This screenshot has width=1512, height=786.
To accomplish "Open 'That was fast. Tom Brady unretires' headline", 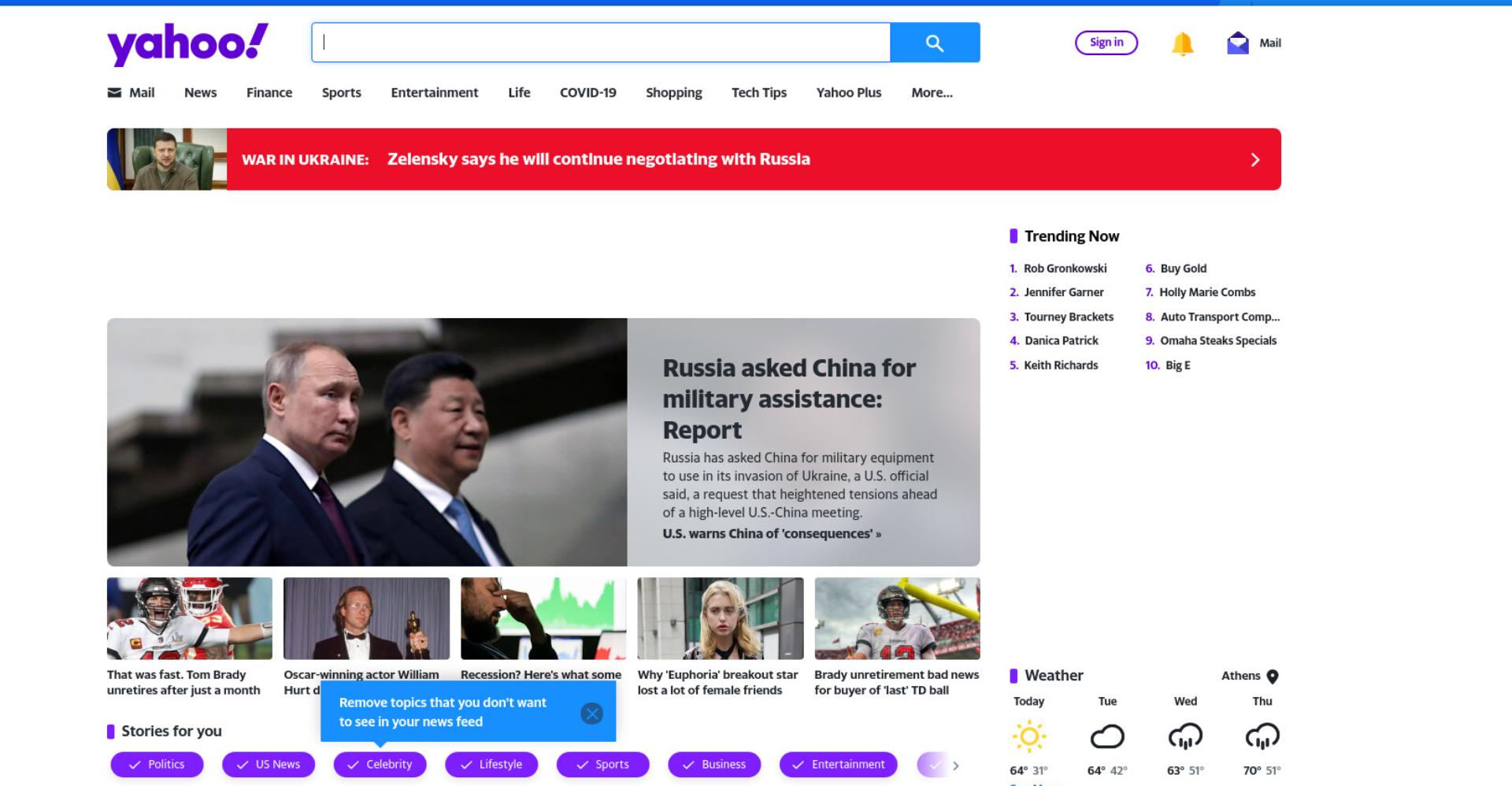I will (x=183, y=683).
